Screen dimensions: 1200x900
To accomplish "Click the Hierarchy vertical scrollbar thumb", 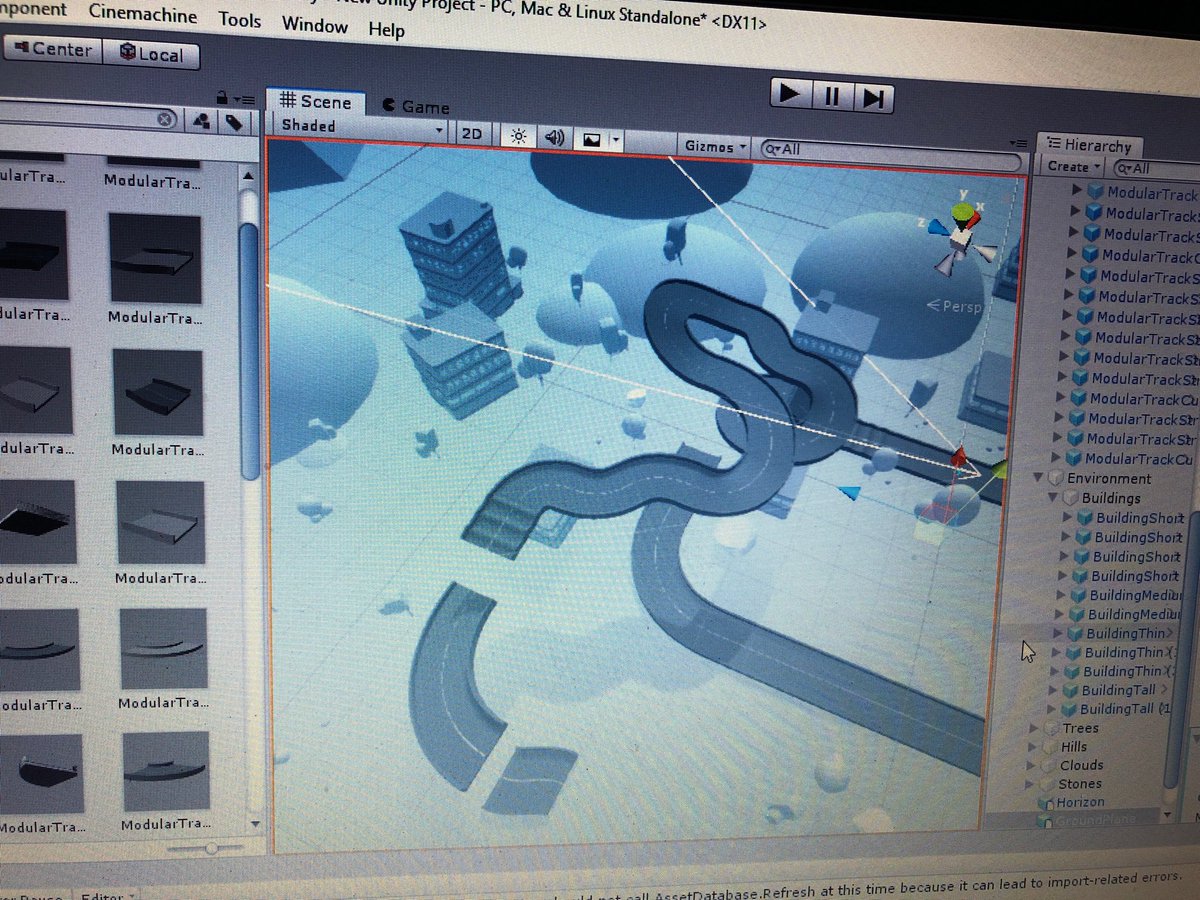I will coord(1183,650).
